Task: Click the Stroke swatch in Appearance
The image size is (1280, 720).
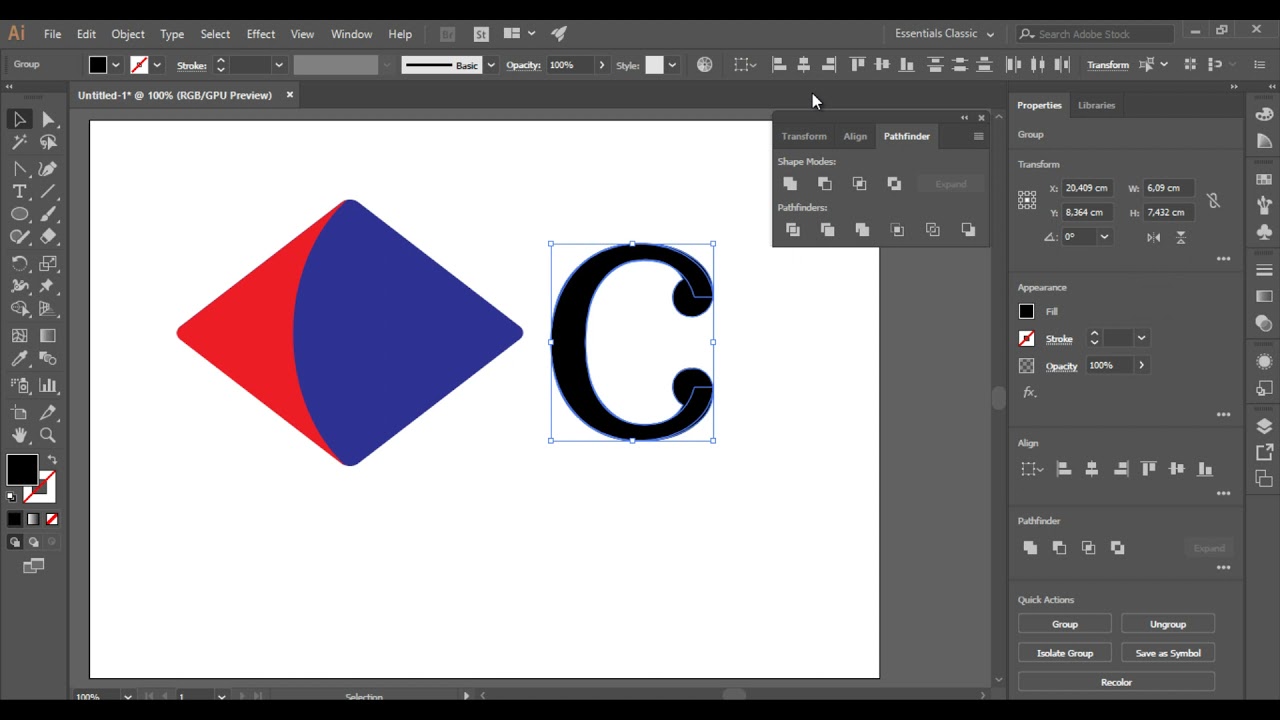Action: (1026, 338)
